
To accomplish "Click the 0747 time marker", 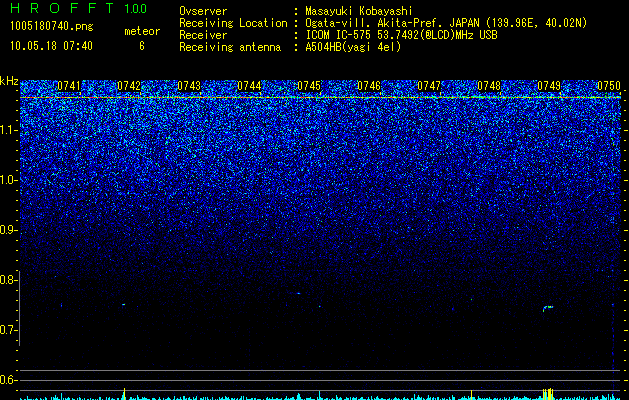I will (x=429, y=86).
